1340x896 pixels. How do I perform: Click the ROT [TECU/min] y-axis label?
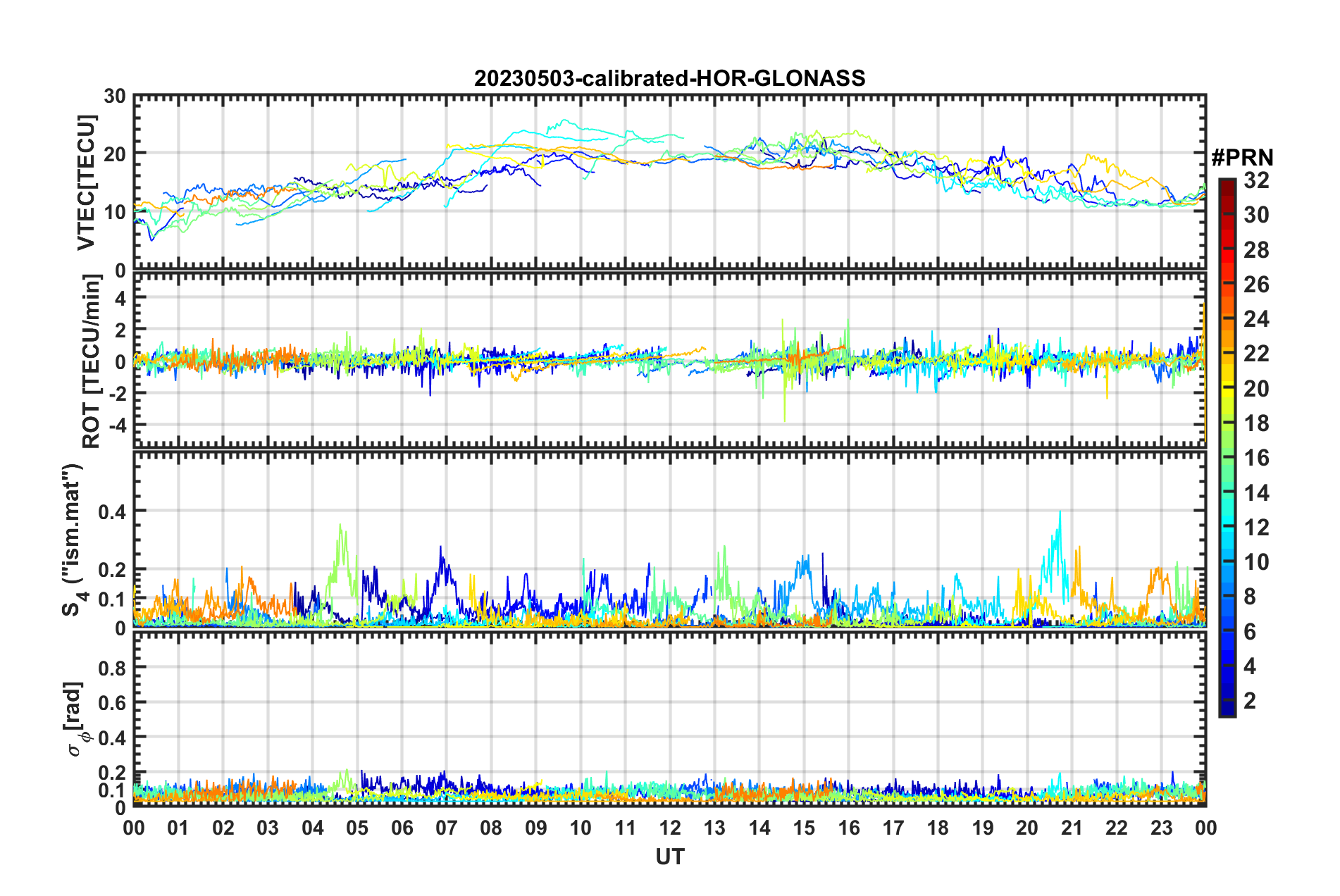pyautogui.click(x=92, y=361)
